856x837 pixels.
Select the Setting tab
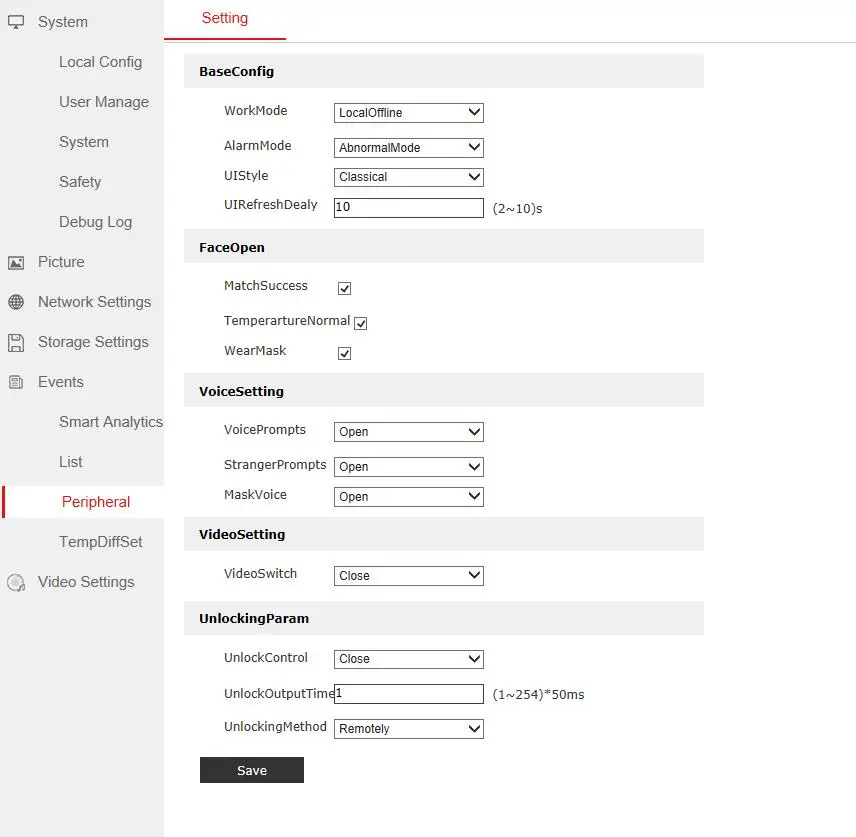coord(225,18)
